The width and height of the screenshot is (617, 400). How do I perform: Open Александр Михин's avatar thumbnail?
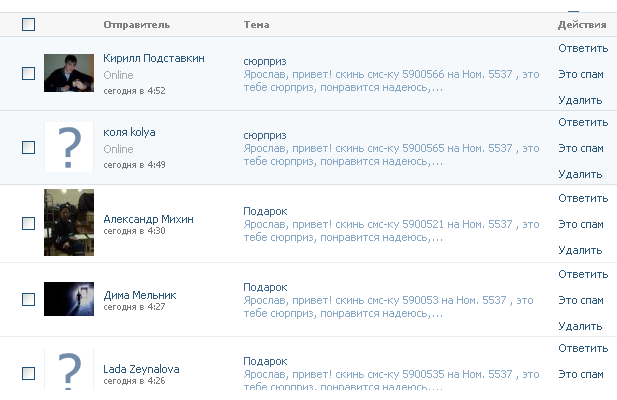[69, 222]
